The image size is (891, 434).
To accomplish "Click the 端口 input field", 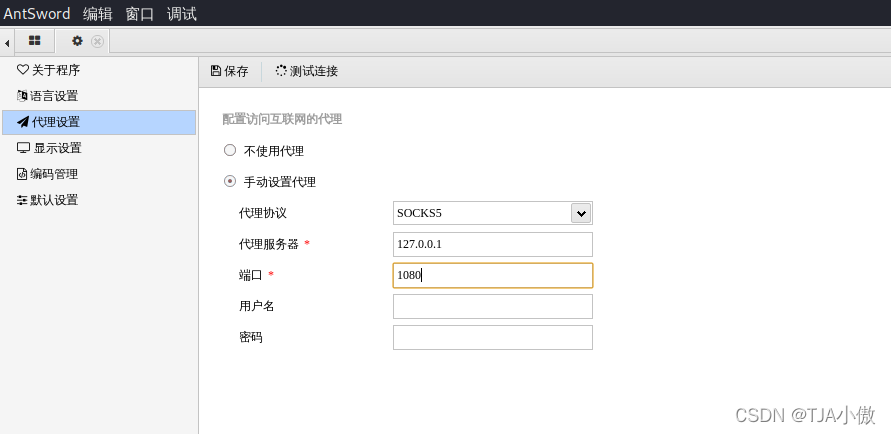I will pos(493,276).
